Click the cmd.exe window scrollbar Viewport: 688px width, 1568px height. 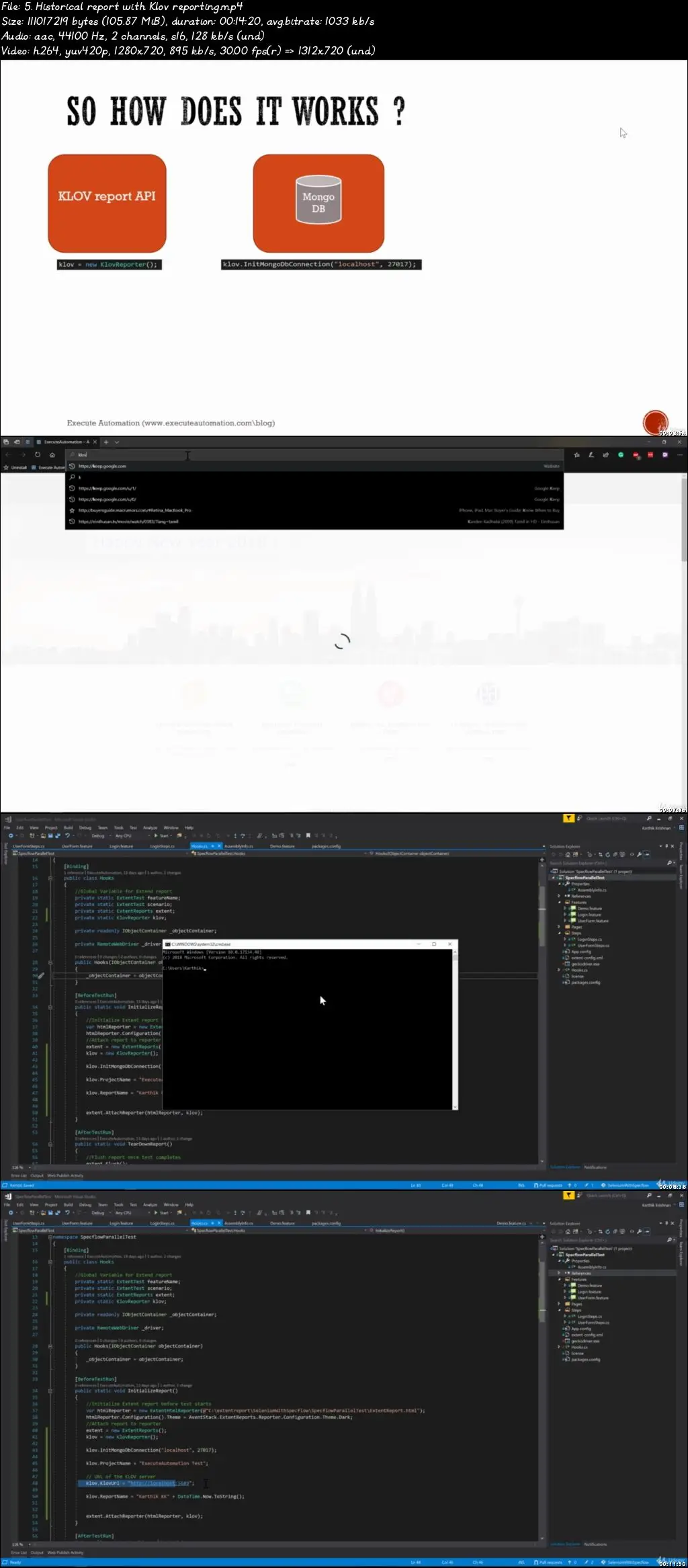(x=455, y=1029)
